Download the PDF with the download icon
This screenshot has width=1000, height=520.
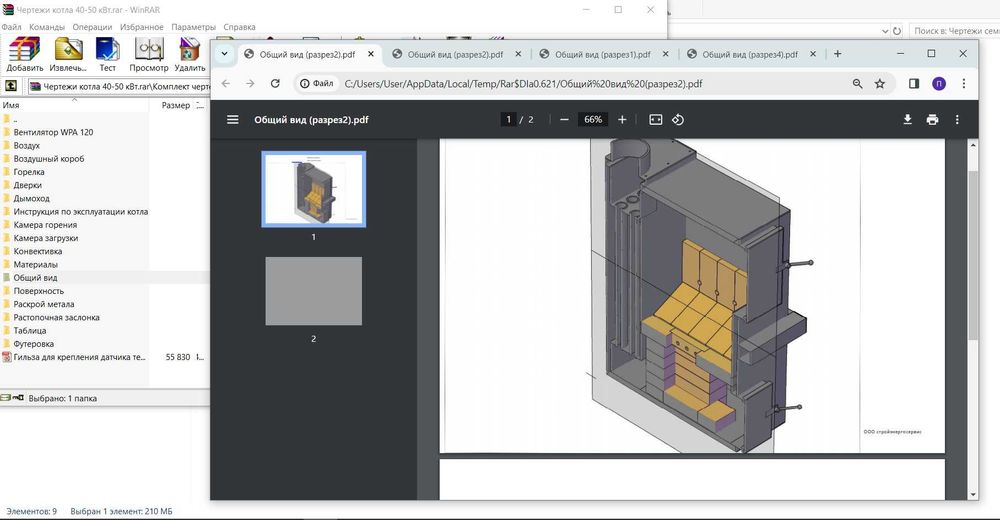(907, 119)
